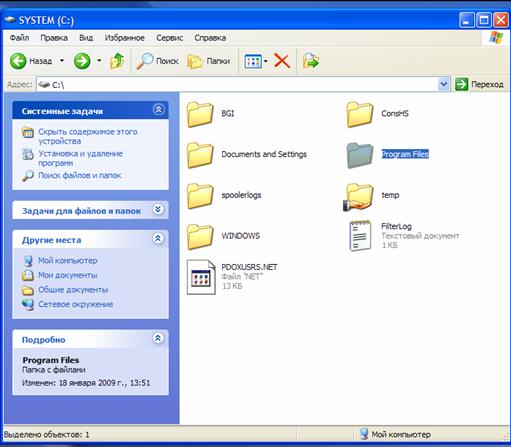The image size is (511, 447).
Task: Open the Сетевое окружение link
Action: [76, 305]
